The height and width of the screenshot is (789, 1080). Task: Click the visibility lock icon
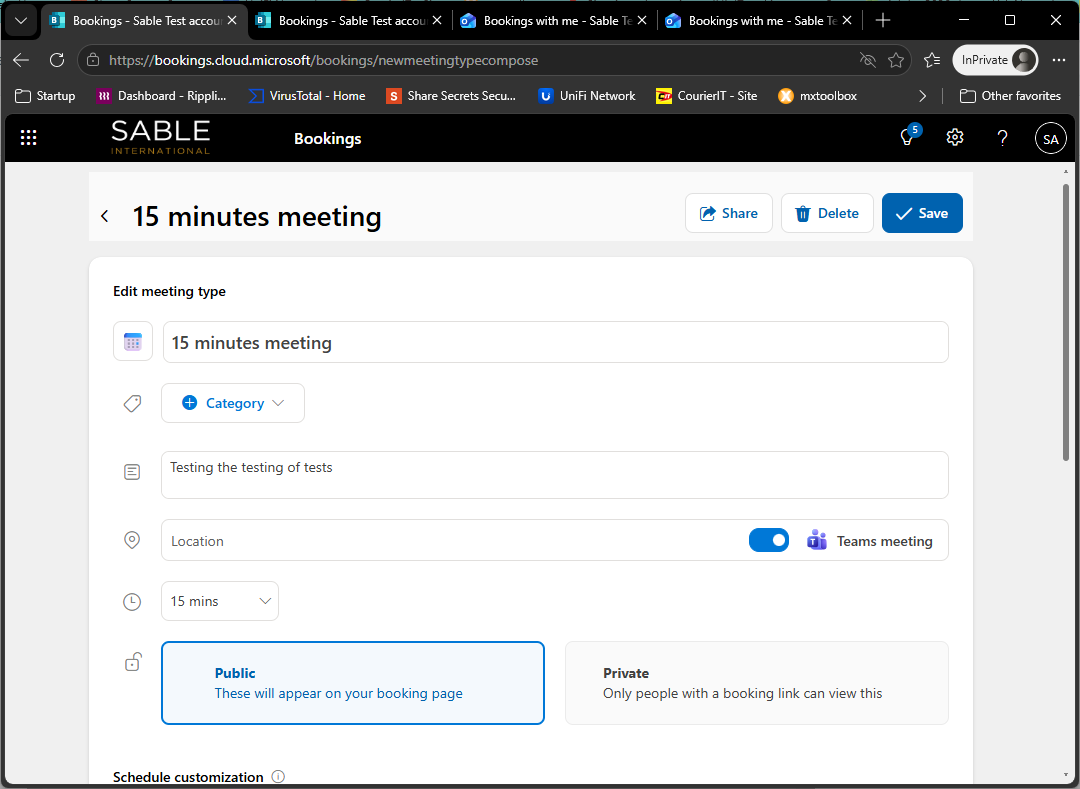pos(133,662)
